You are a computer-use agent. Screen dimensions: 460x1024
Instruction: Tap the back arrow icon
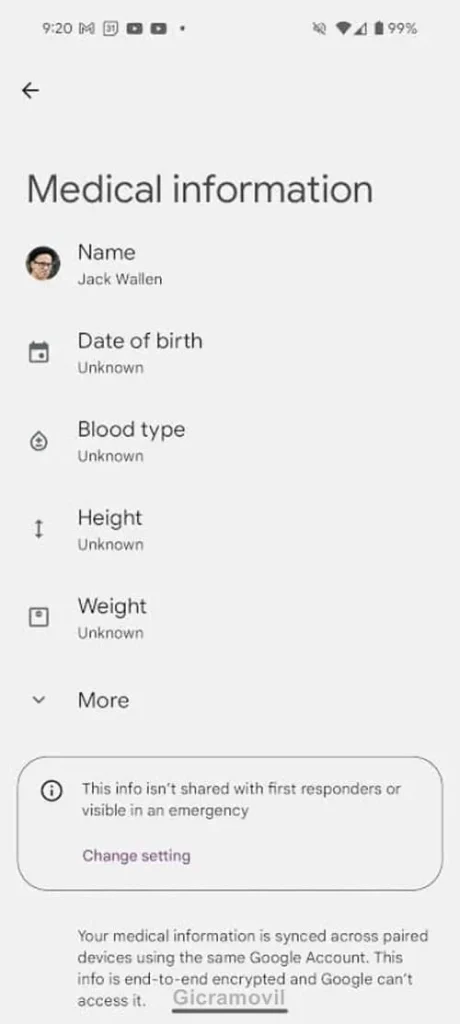tap(30, 90)
